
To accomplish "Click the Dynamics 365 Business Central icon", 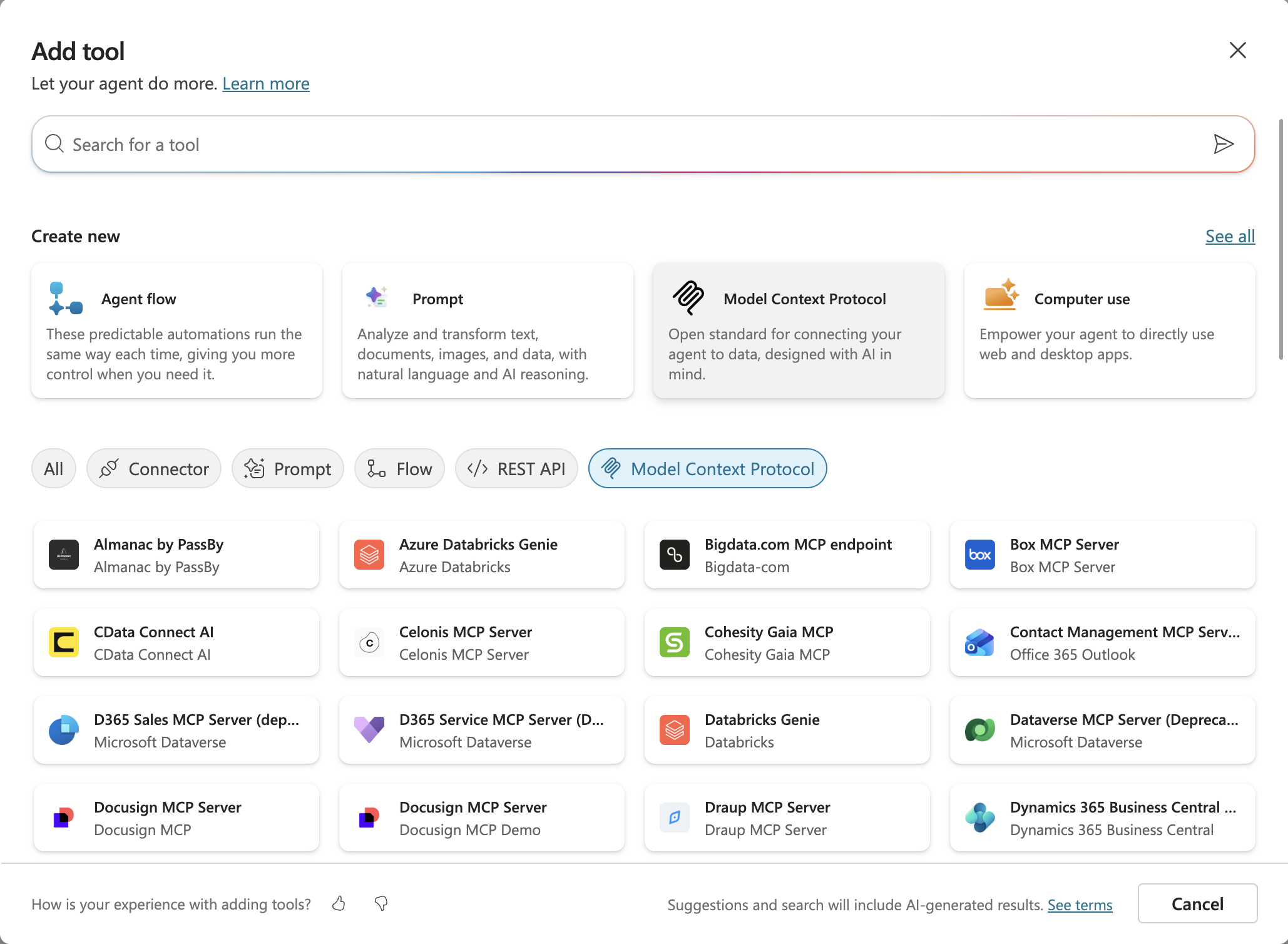I will 980,818.
